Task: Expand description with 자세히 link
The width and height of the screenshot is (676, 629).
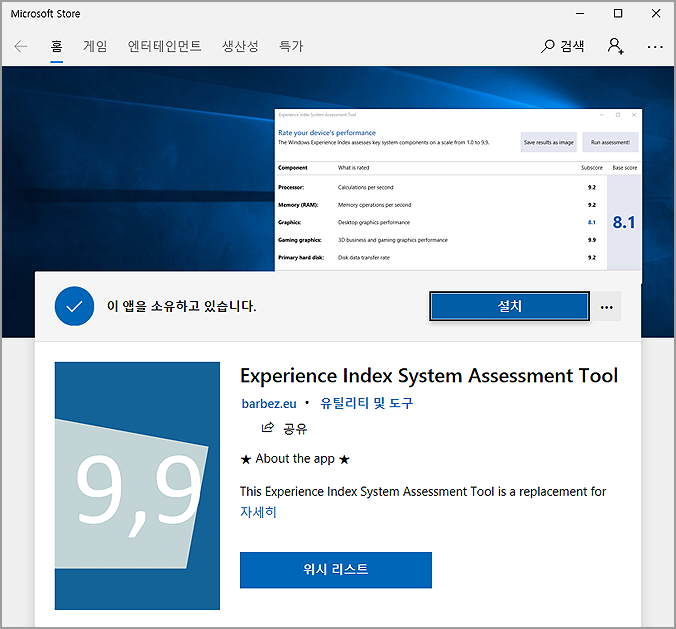Action: (x=258, y=512)
